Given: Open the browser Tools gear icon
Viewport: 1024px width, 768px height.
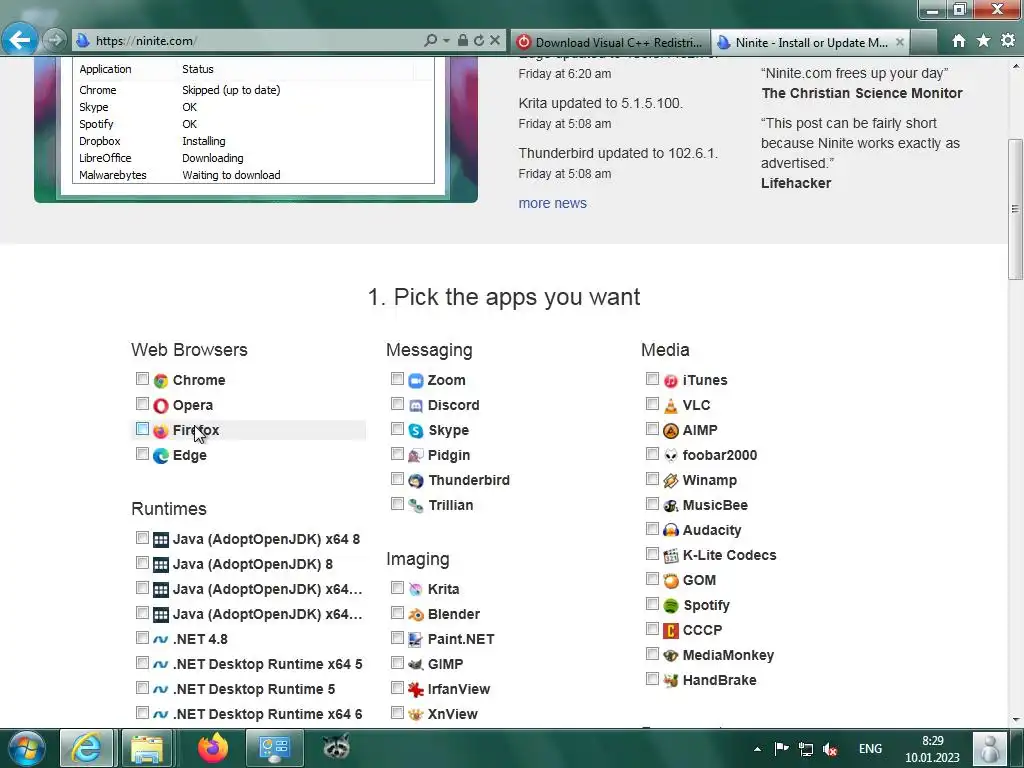Looking at the screenshot, I should click(1008, 41).
